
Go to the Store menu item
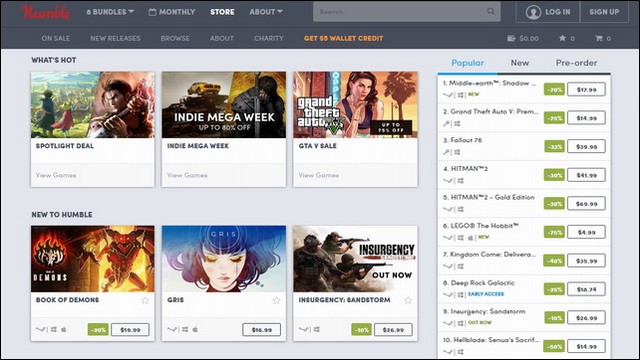click(222, 12)
